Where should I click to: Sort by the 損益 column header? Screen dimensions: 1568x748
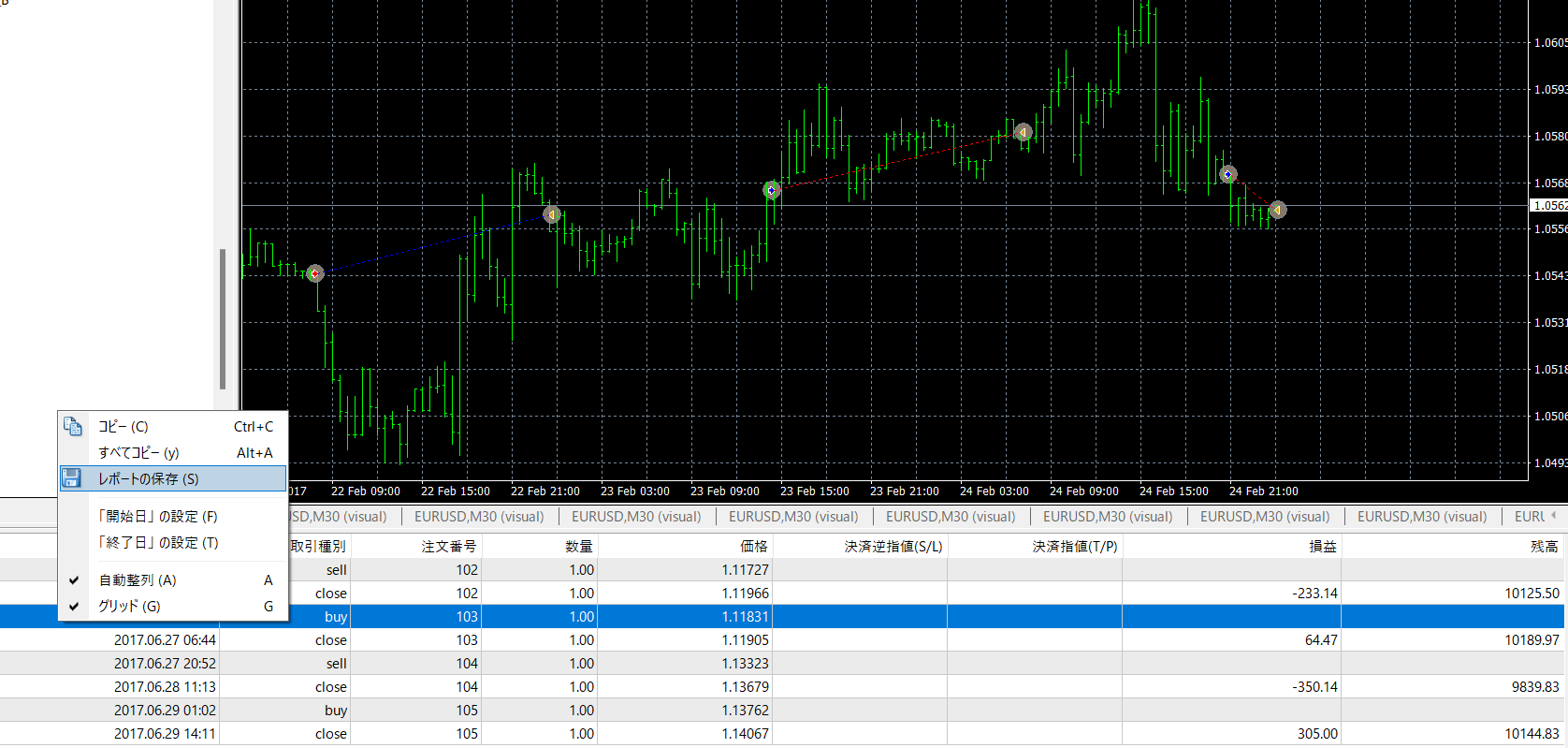[x=1322, y=547]
